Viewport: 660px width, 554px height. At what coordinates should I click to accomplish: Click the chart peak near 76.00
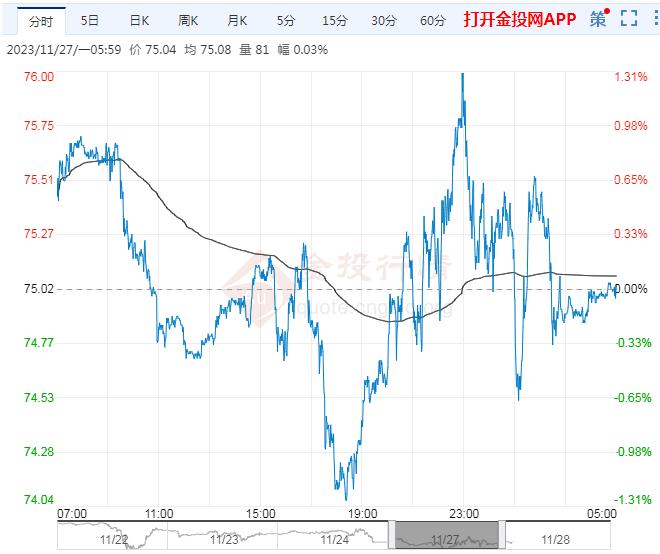tap(462, 76)
